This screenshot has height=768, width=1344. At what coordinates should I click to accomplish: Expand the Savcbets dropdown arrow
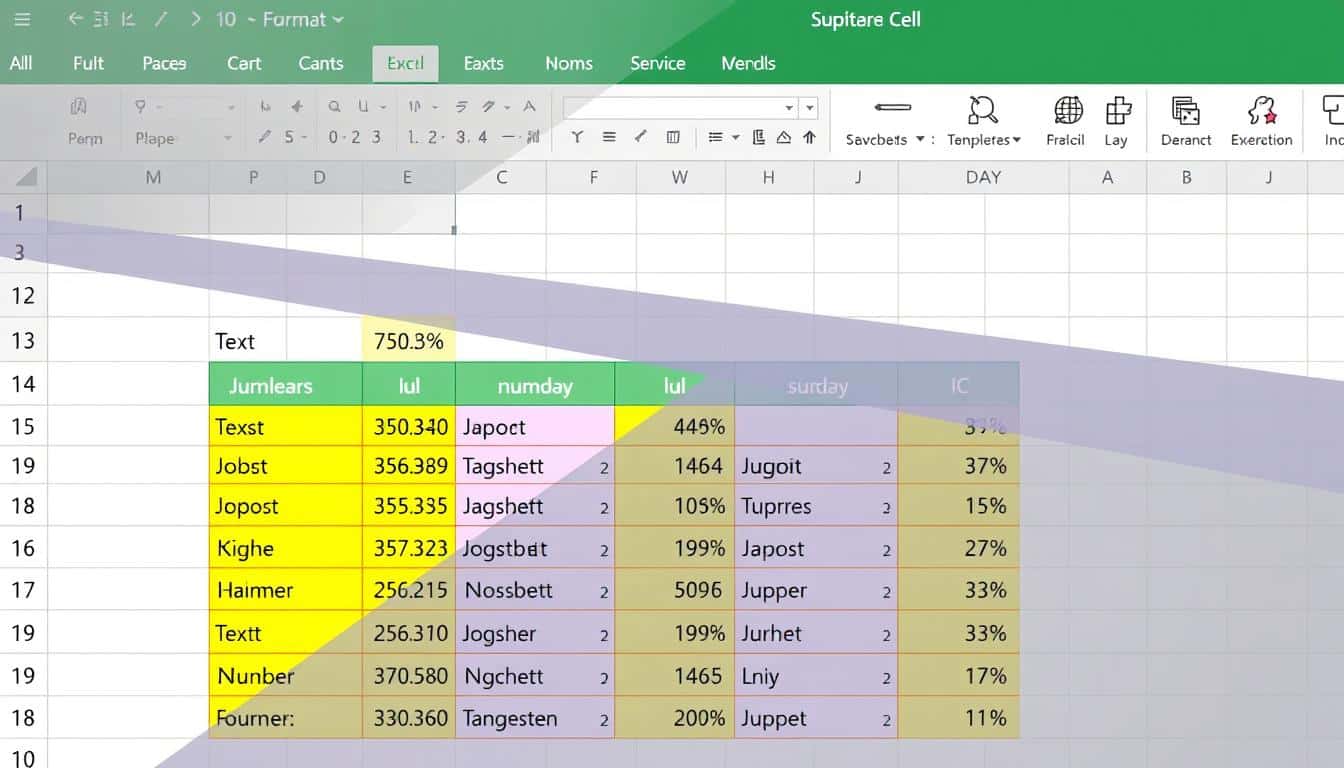[919, 140]
